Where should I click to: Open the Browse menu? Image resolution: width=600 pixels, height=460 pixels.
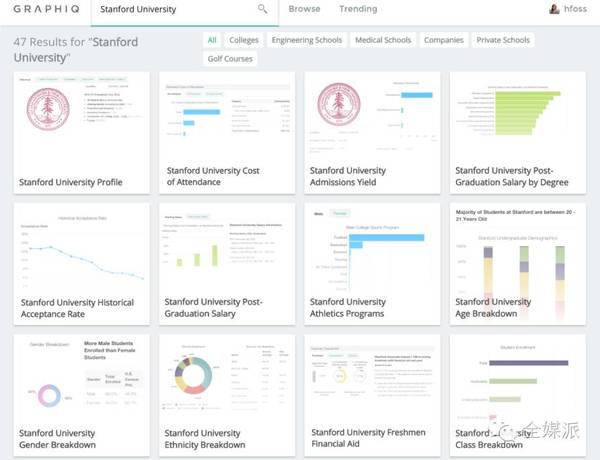[304, 9]
